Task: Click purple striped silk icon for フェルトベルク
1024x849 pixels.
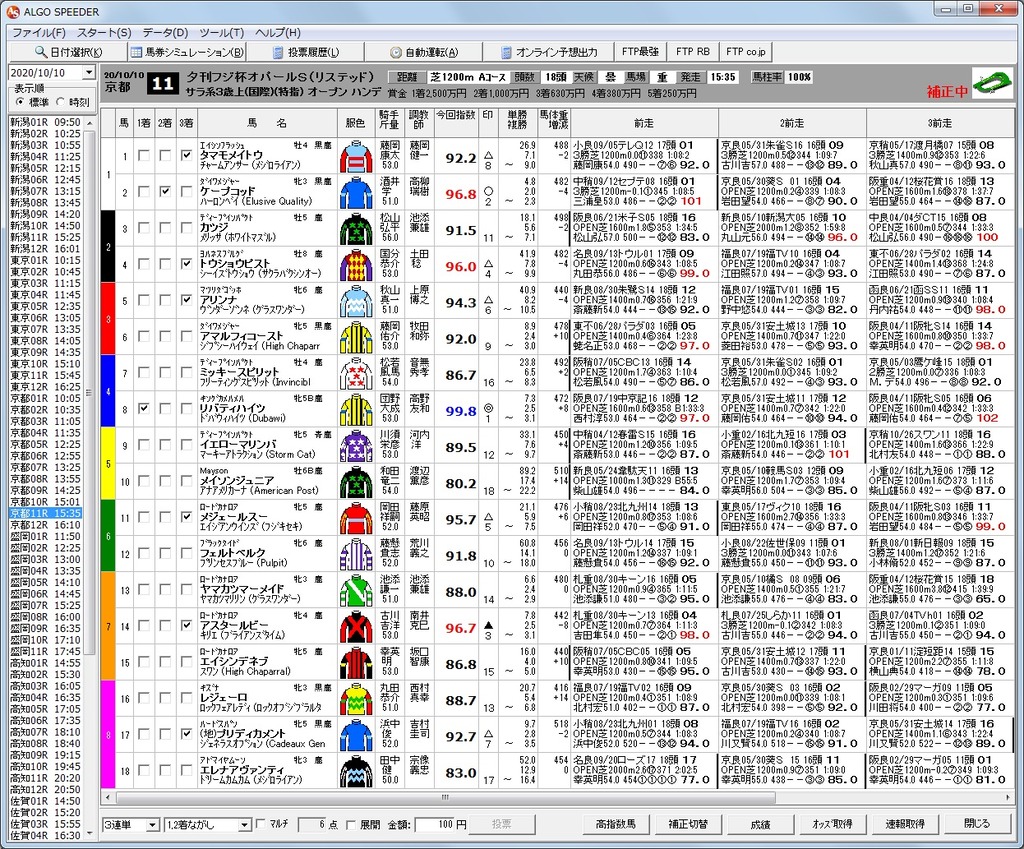Action: [356, 554]
